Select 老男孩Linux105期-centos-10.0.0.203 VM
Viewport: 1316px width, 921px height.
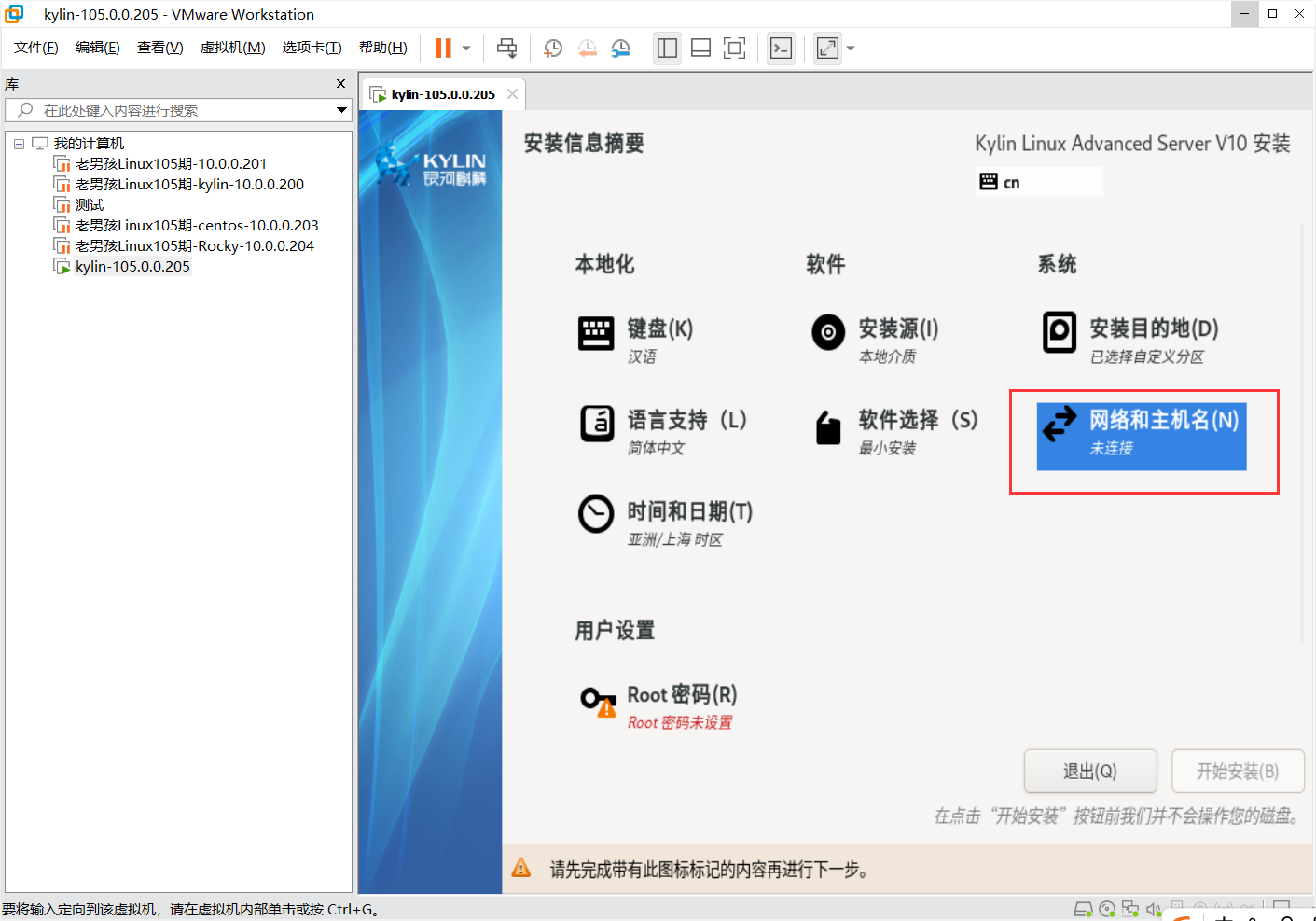coord(197,226)
